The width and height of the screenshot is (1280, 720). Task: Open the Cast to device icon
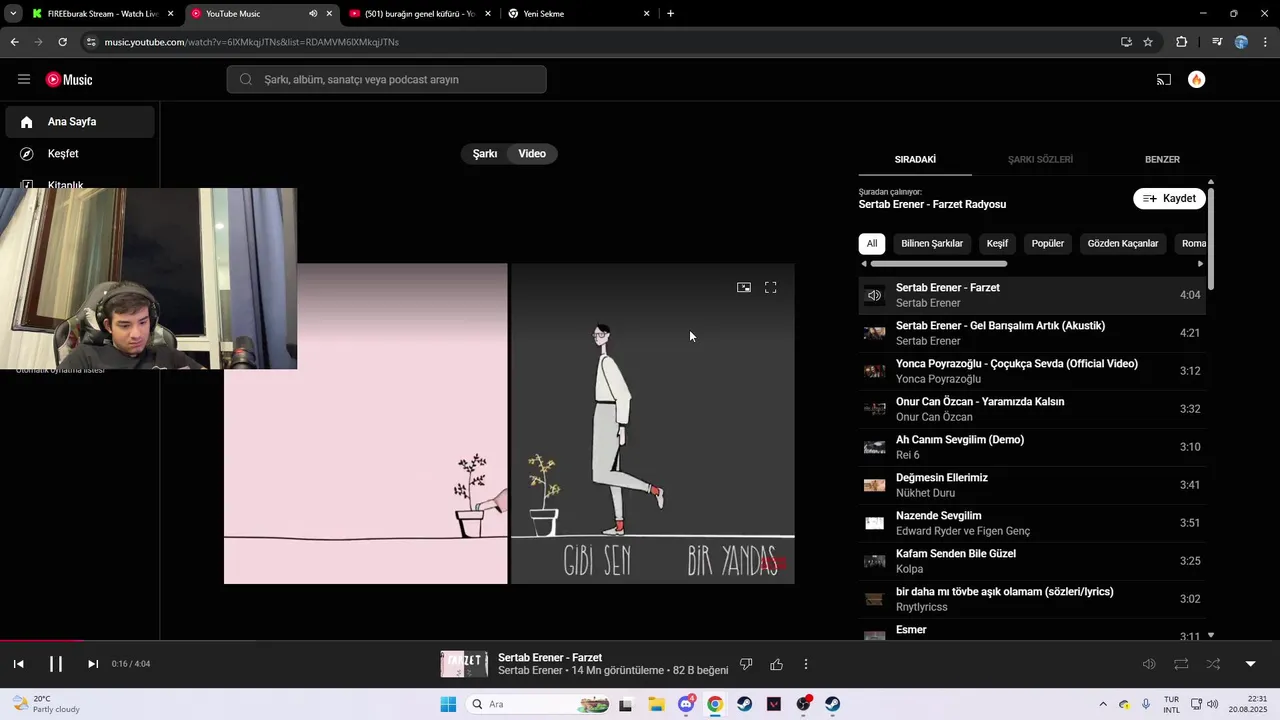(x=1164, y=80)
